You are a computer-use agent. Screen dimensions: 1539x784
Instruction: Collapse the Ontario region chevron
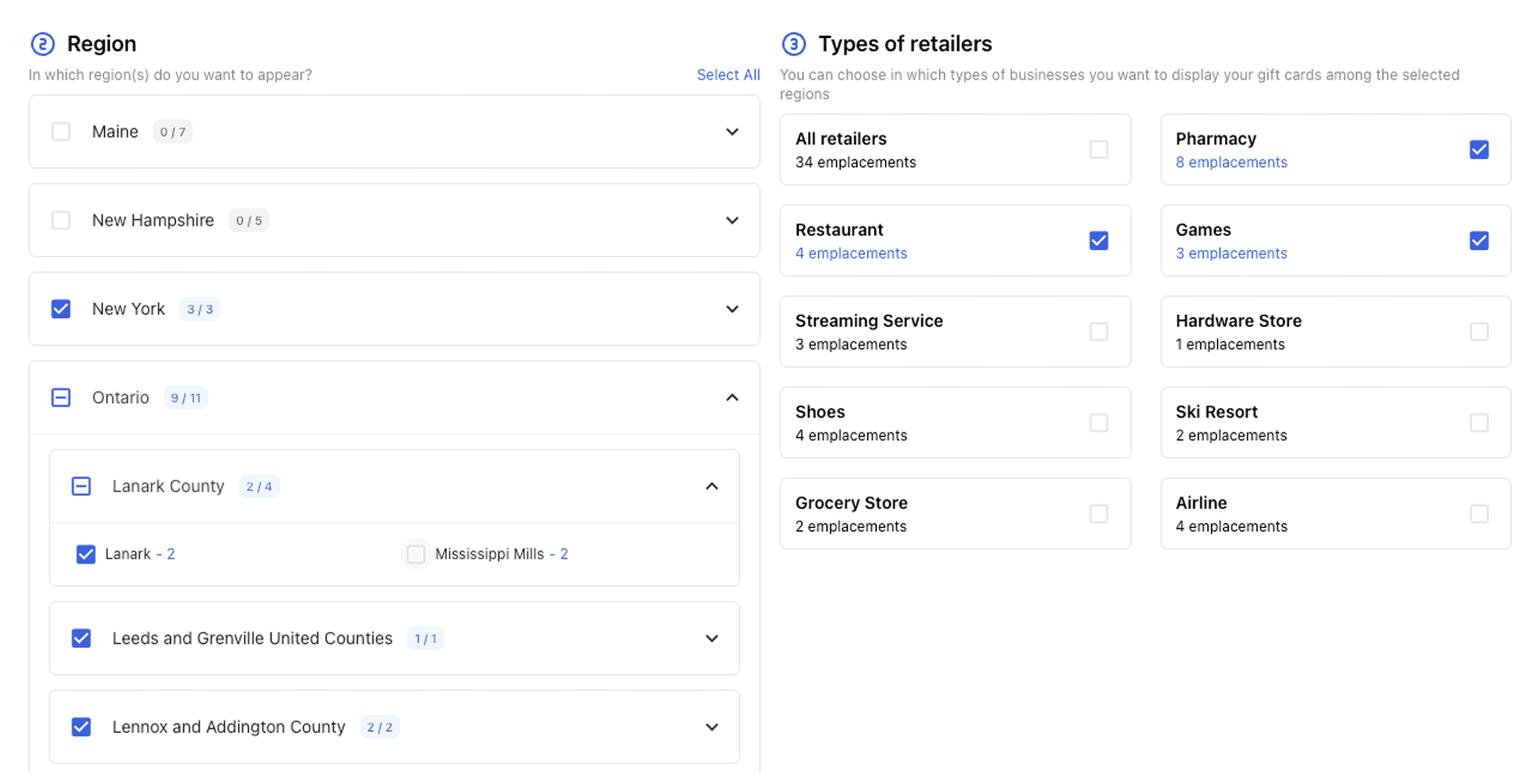tap(732, 397)
